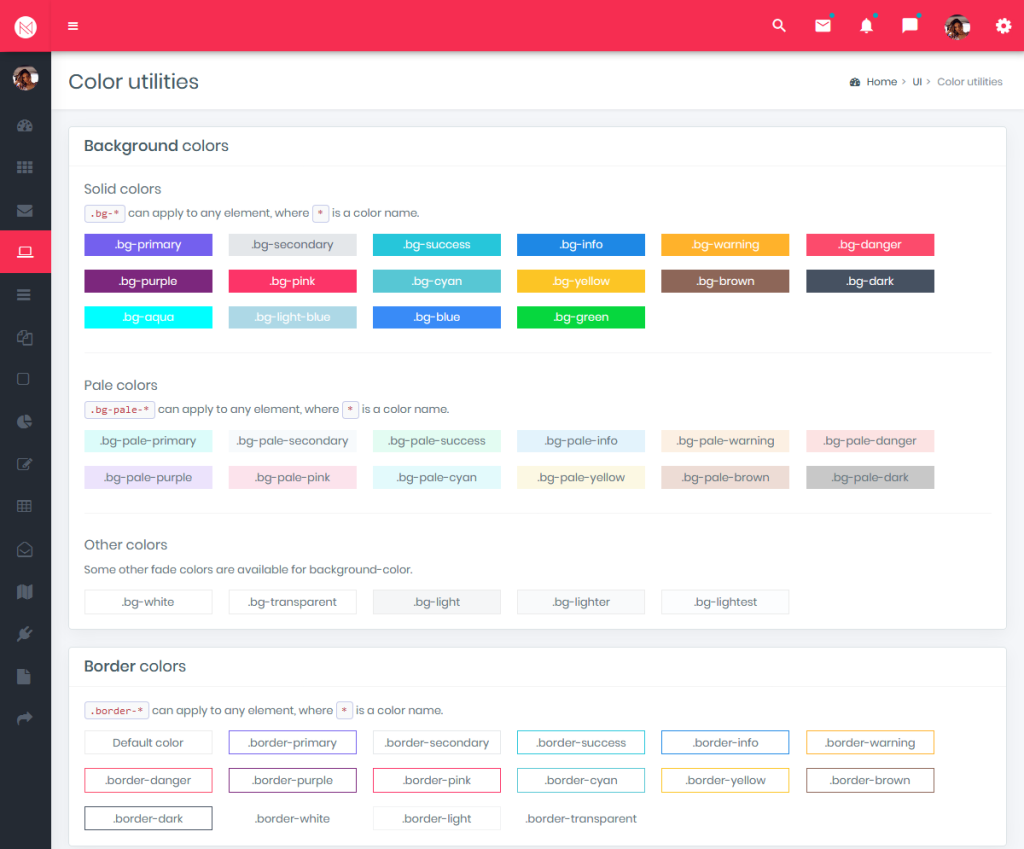
Task: Collapse the sidebar with the hamburger icon
Action: (72, 26)
